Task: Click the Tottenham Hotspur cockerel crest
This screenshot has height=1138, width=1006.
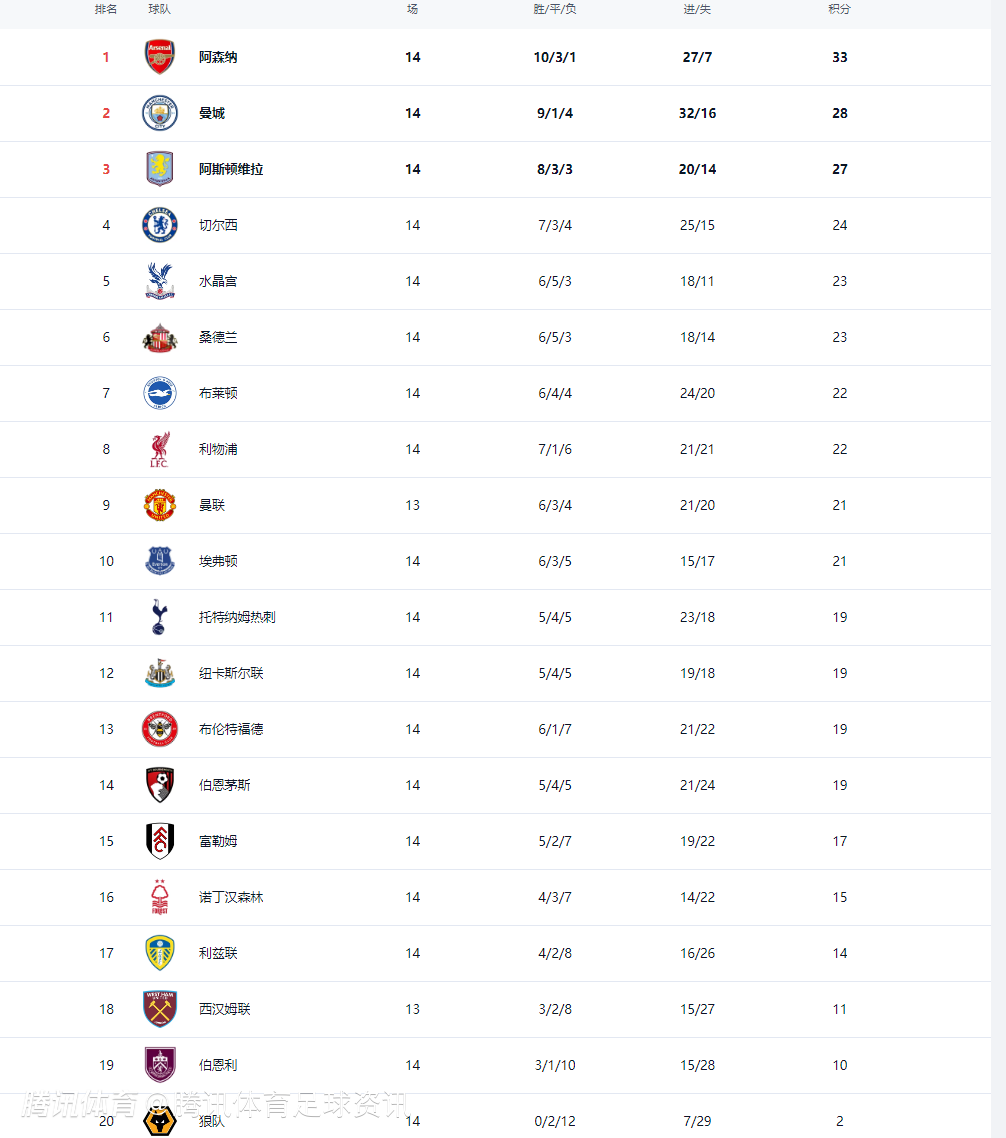Action: [160, 617]
